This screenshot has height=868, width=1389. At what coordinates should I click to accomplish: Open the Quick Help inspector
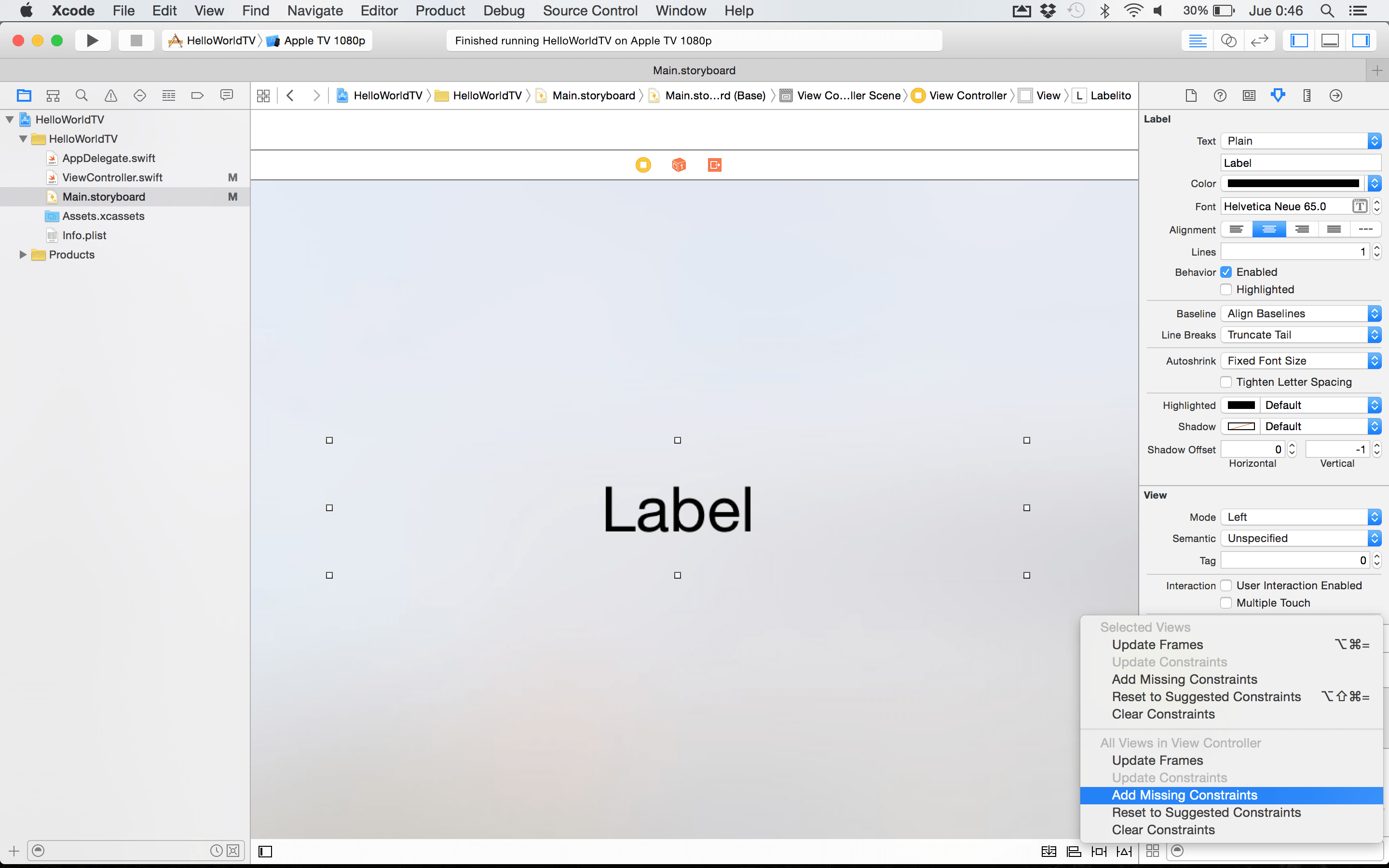tap(1220, 95)
